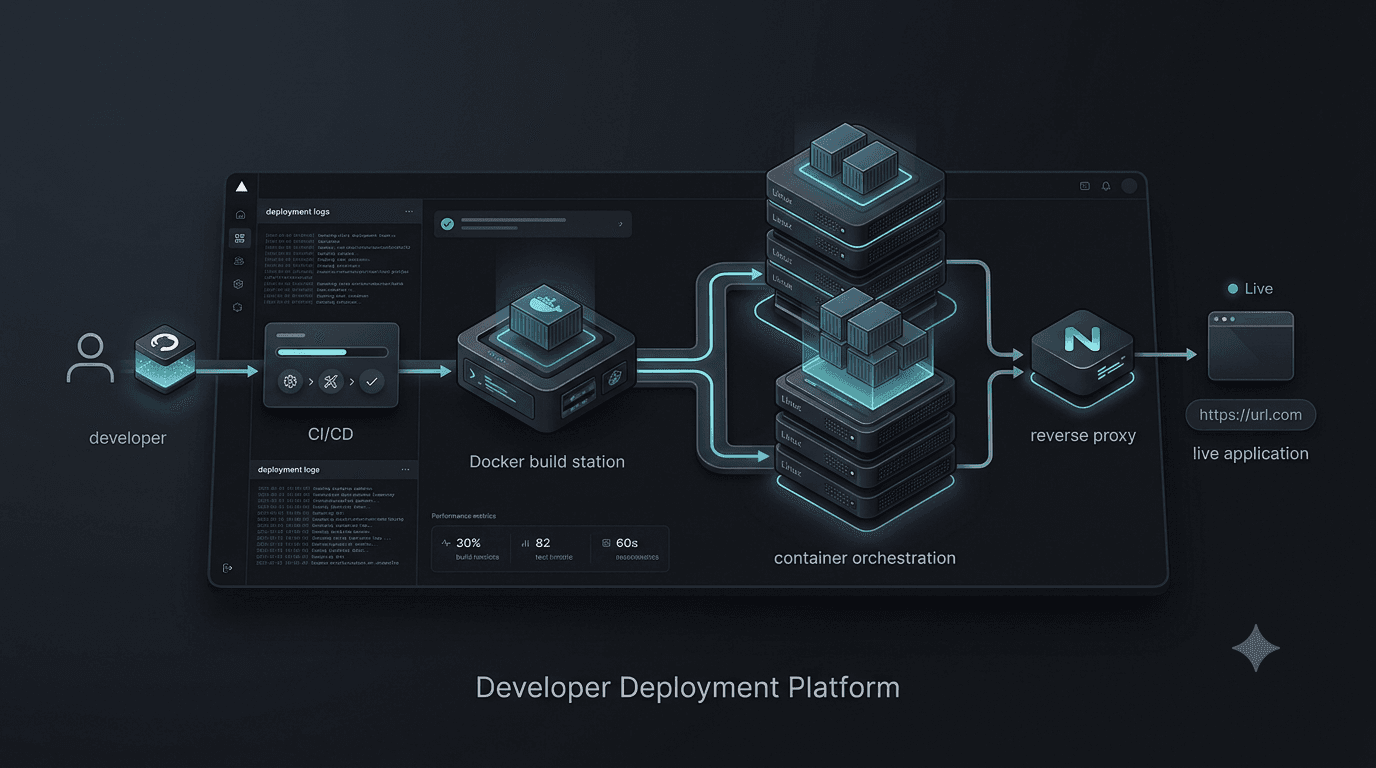Select the 82 test metric

point(548,548)
